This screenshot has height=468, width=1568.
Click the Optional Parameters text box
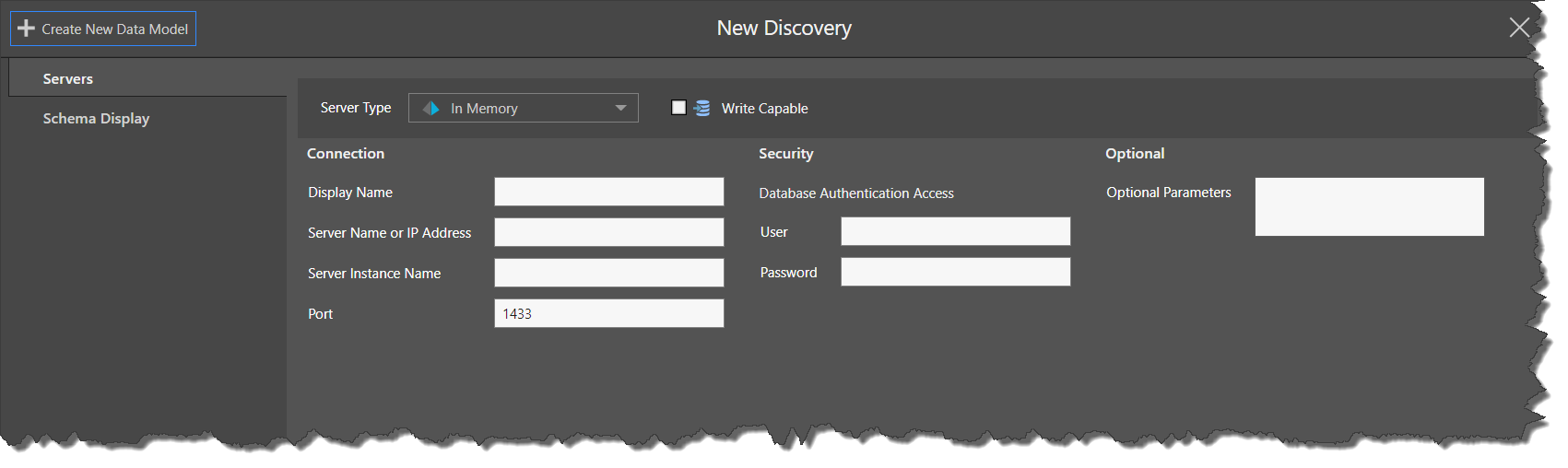1370,207
